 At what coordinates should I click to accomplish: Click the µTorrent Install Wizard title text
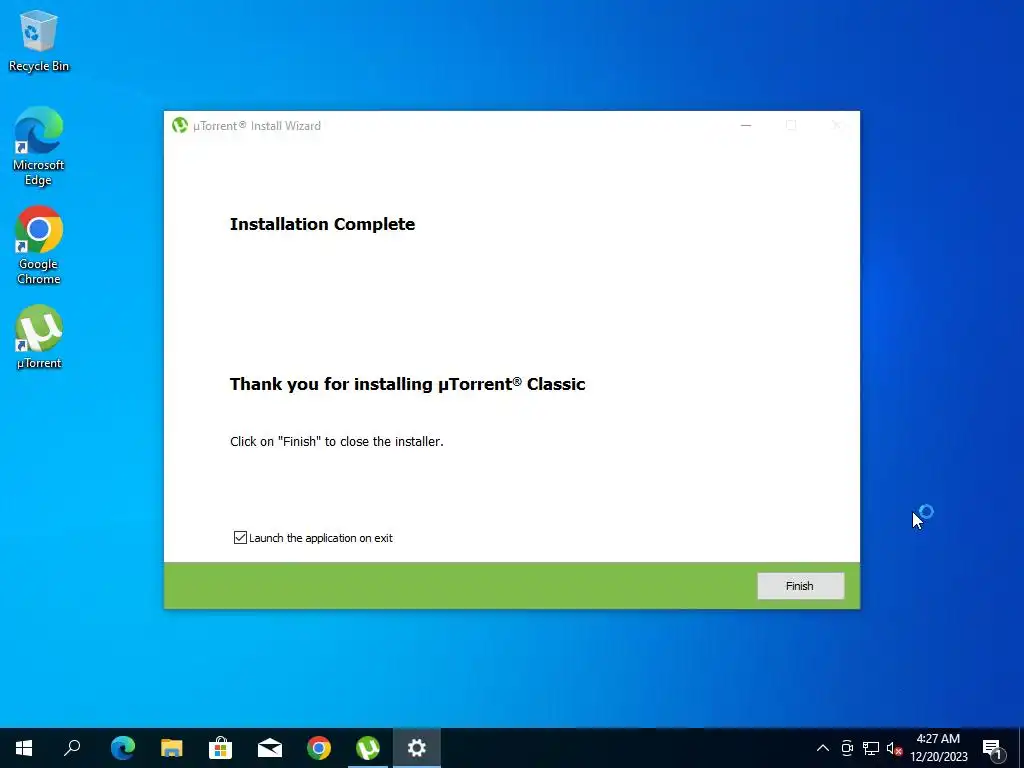(x=257, y=125)
